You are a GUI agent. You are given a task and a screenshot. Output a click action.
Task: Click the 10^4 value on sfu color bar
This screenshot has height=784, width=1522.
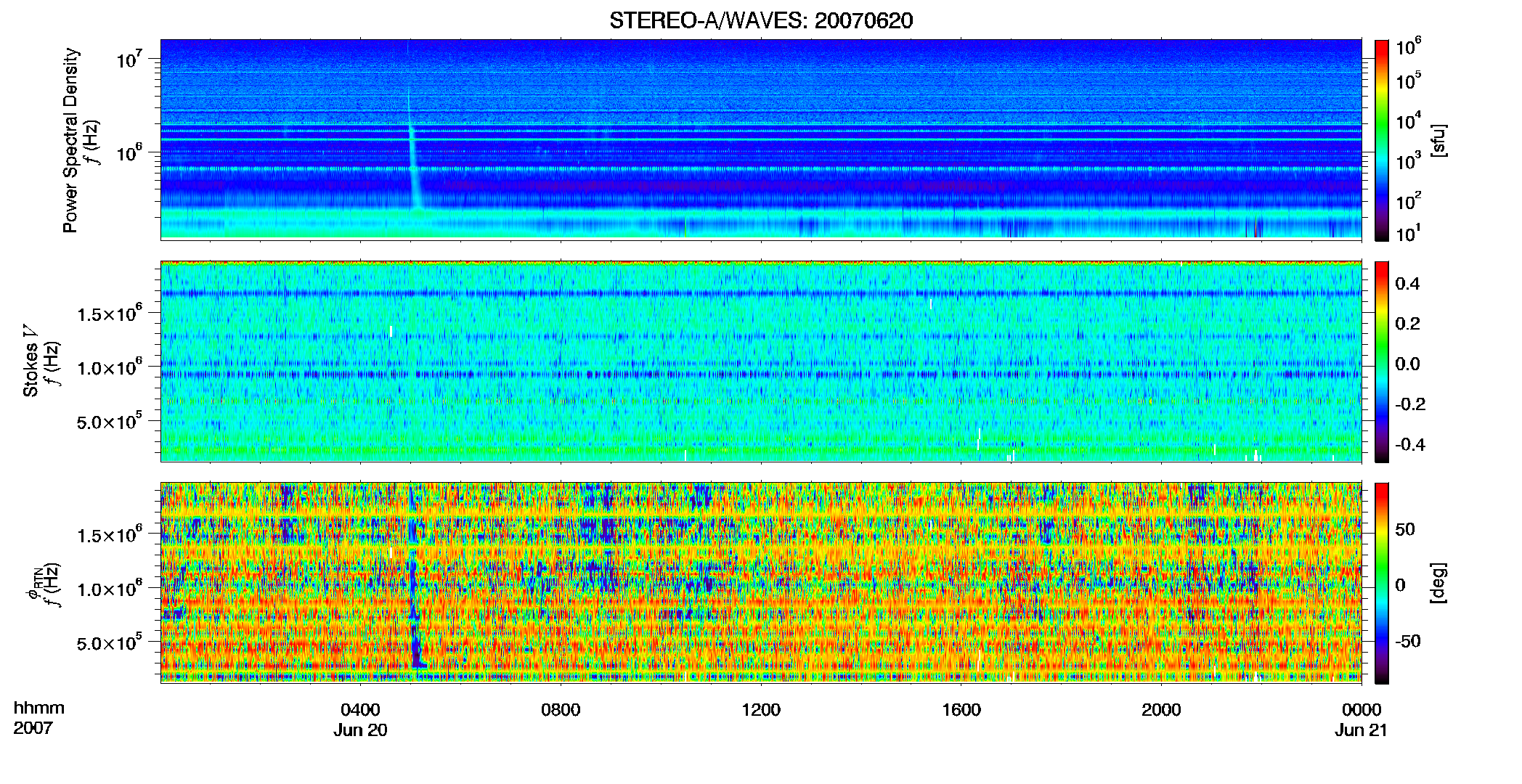tap(1408, 121)
